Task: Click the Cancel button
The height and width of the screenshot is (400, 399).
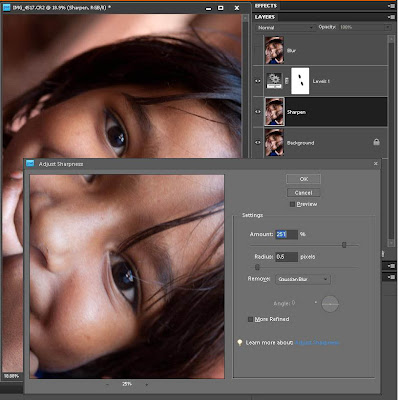Action: point(303,193)
